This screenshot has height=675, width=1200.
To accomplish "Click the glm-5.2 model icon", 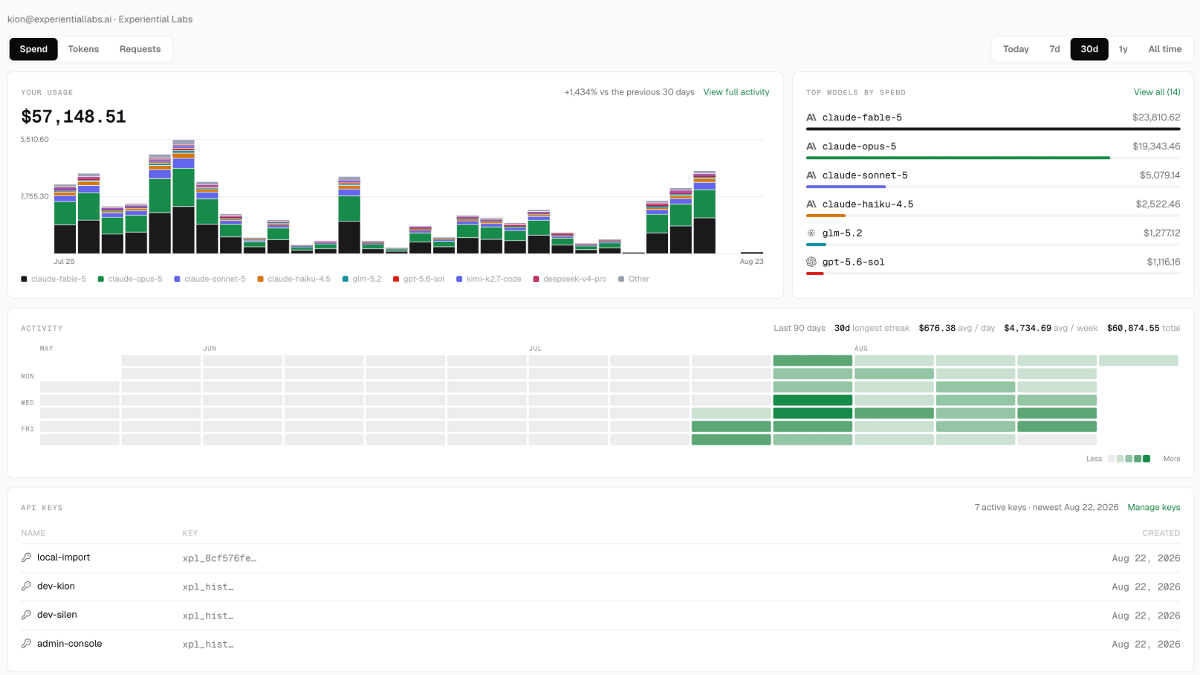I will click(811, 233).
